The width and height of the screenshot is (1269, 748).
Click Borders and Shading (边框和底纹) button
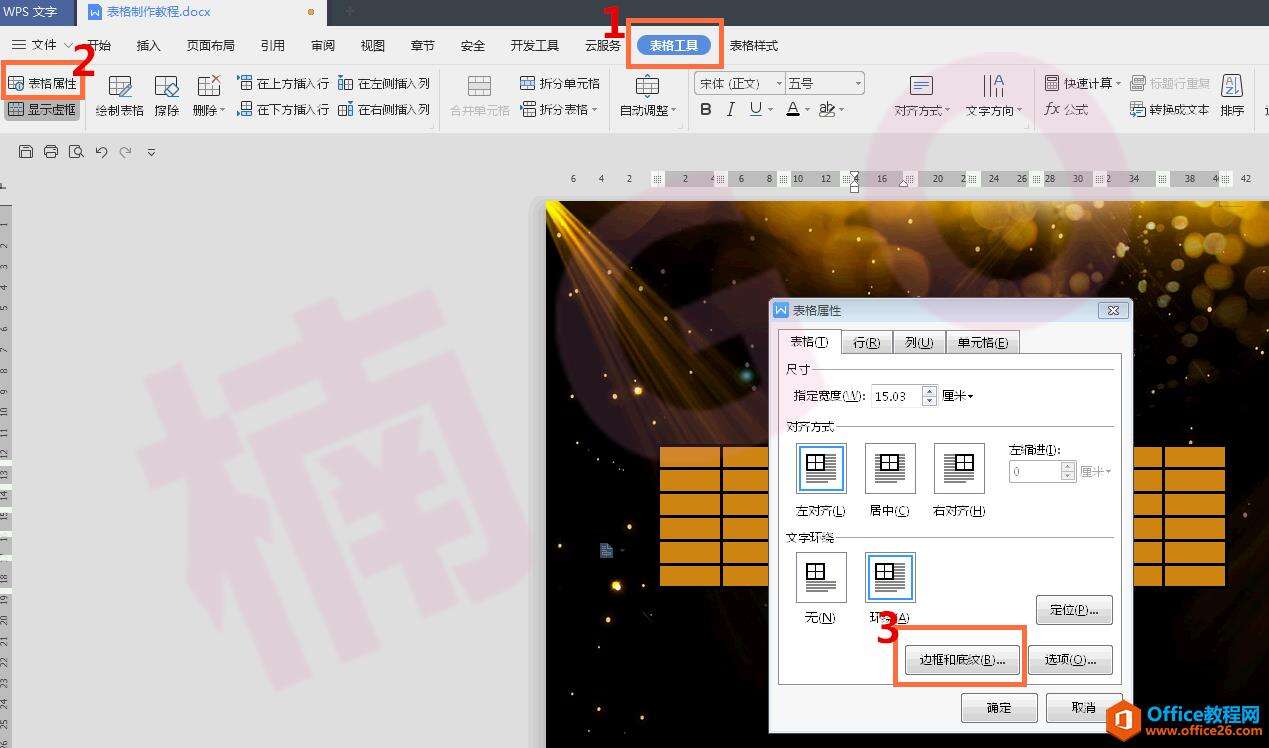tap(961, 660)
